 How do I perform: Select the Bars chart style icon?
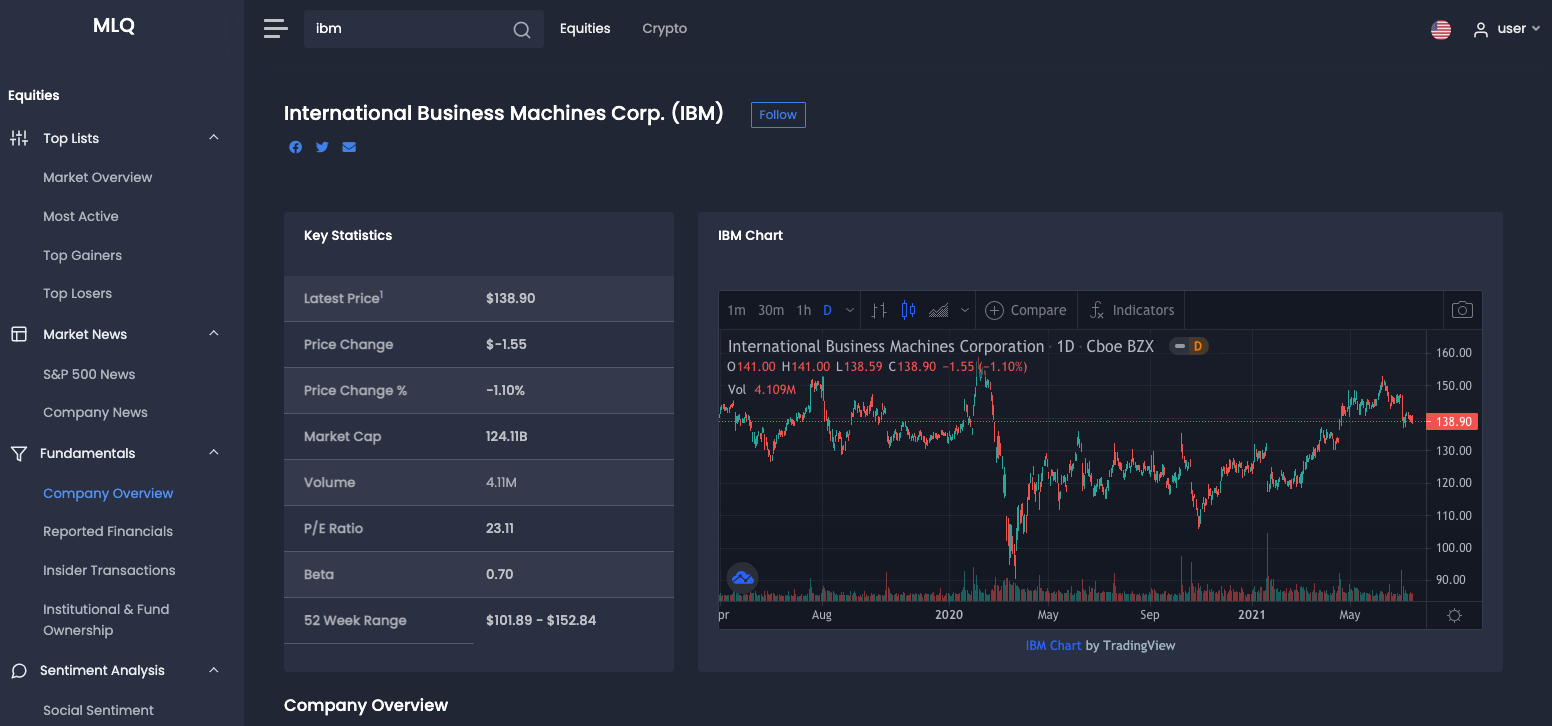click(879, 310)
